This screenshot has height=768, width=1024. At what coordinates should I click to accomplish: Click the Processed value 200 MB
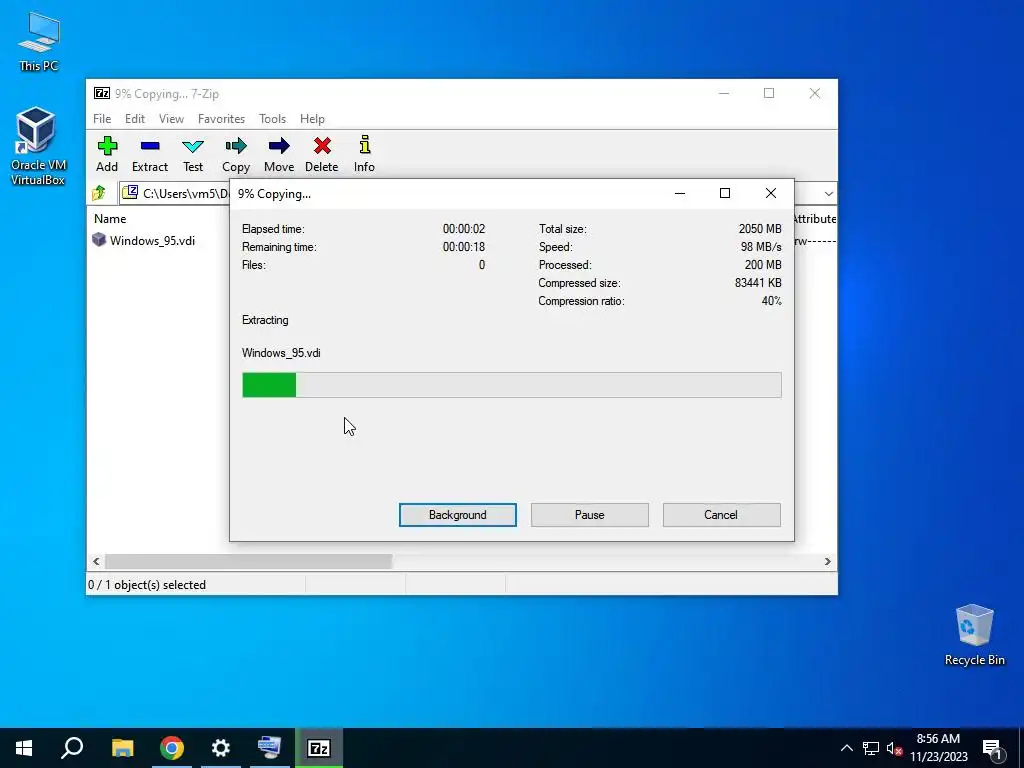[763, 264]
